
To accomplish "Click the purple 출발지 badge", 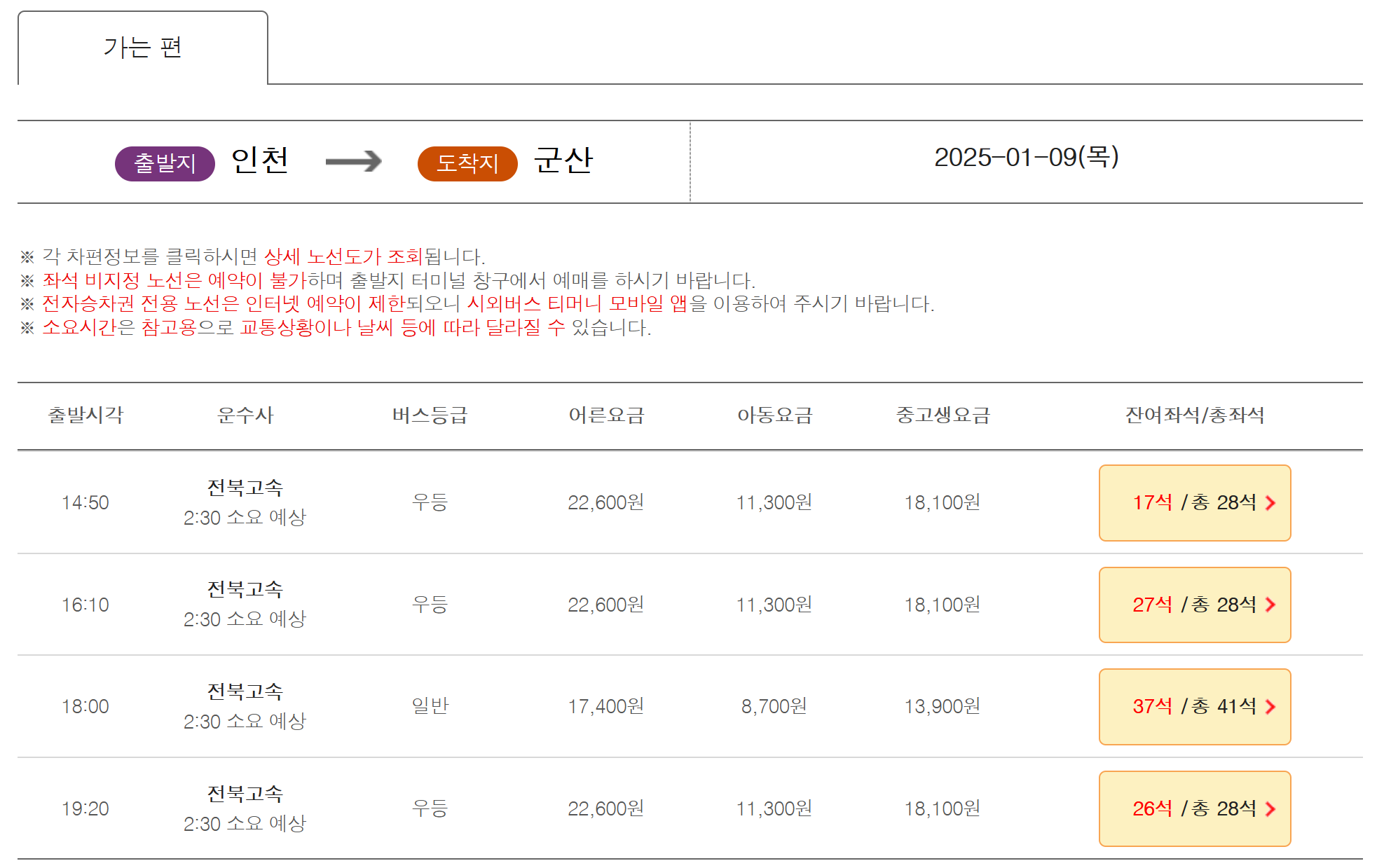I will 165,163.
